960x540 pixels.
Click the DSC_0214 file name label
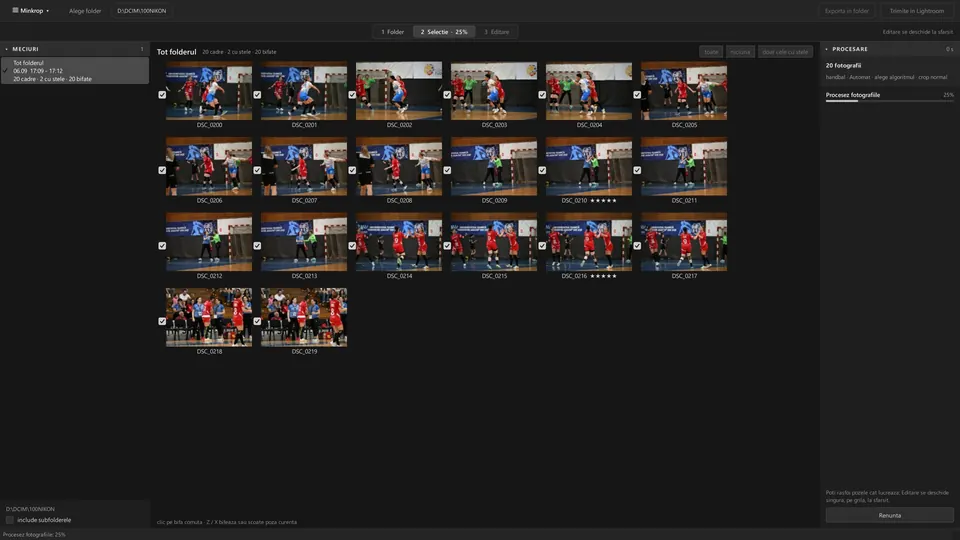tap(399, 276)
